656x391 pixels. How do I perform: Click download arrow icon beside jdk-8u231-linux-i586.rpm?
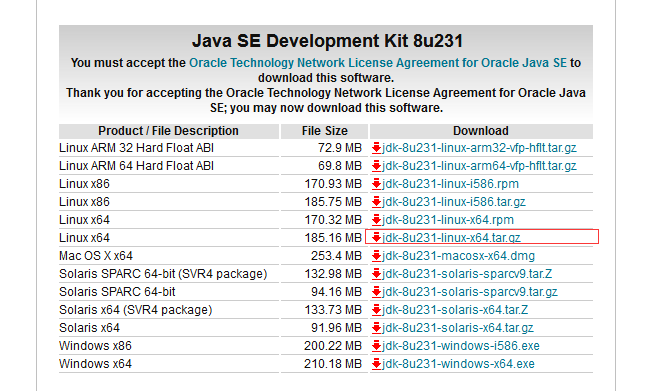tap(376, 184)
